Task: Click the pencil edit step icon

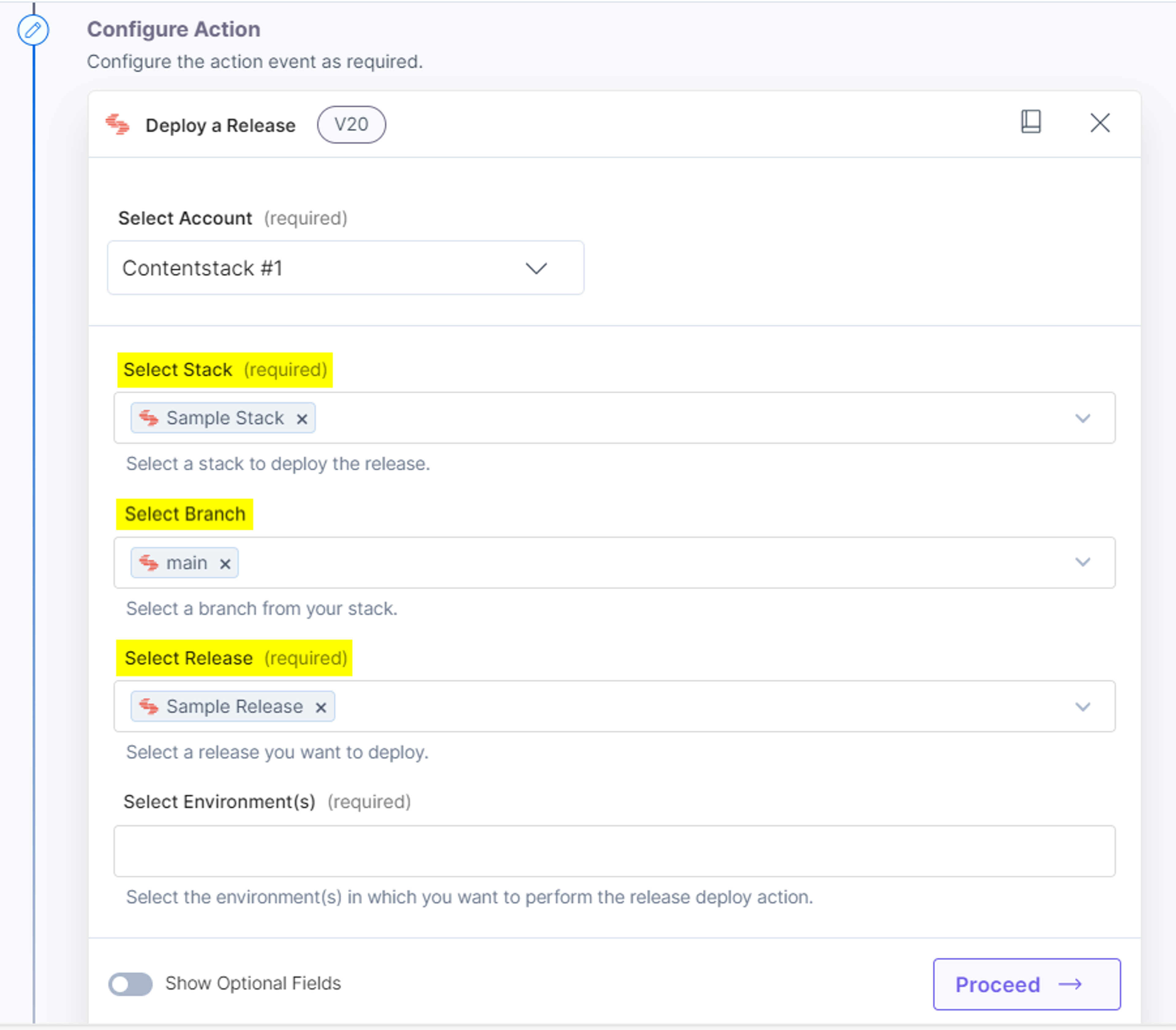Action: (x=33, y=29)
